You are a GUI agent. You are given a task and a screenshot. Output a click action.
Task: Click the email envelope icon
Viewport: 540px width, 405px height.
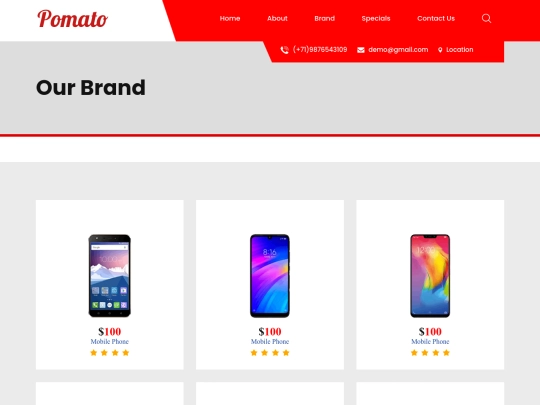tap(361, 50)
